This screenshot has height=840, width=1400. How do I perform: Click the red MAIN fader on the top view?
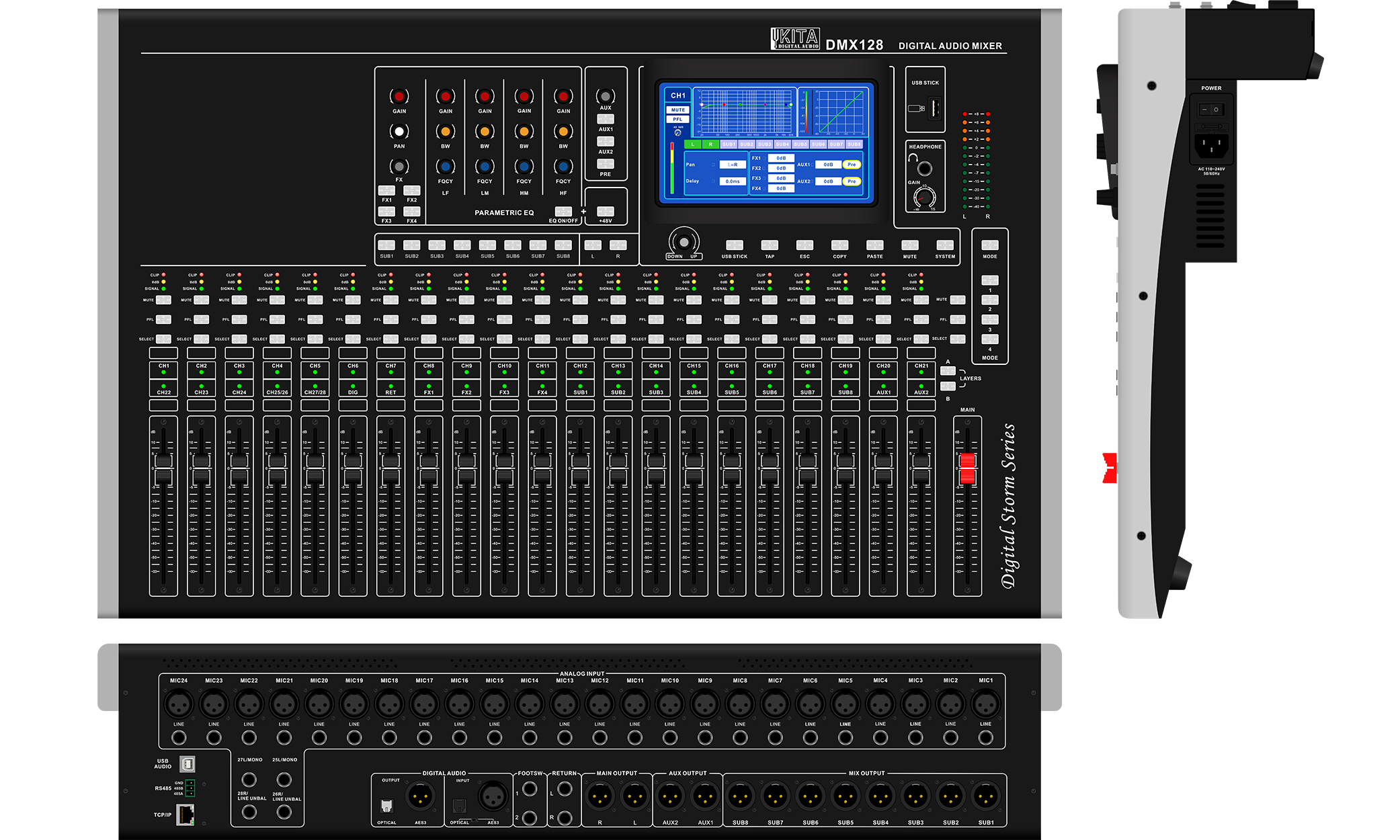pos(967,468)
